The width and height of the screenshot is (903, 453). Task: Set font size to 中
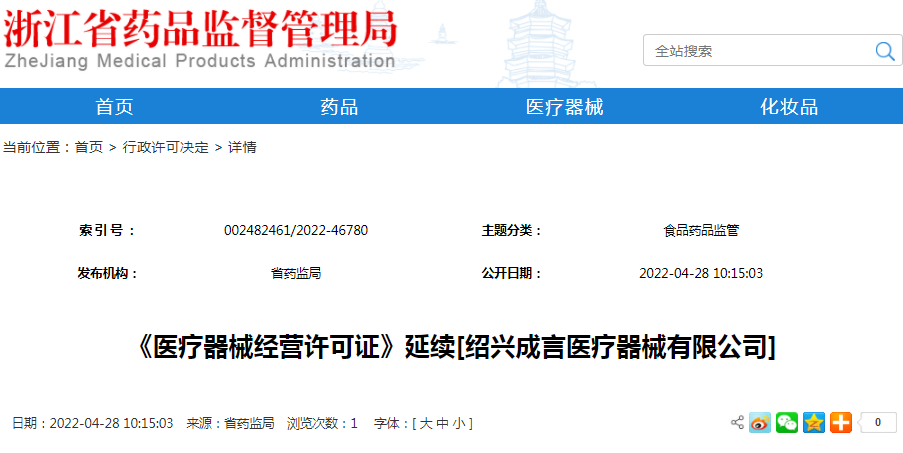coord(442,424)
